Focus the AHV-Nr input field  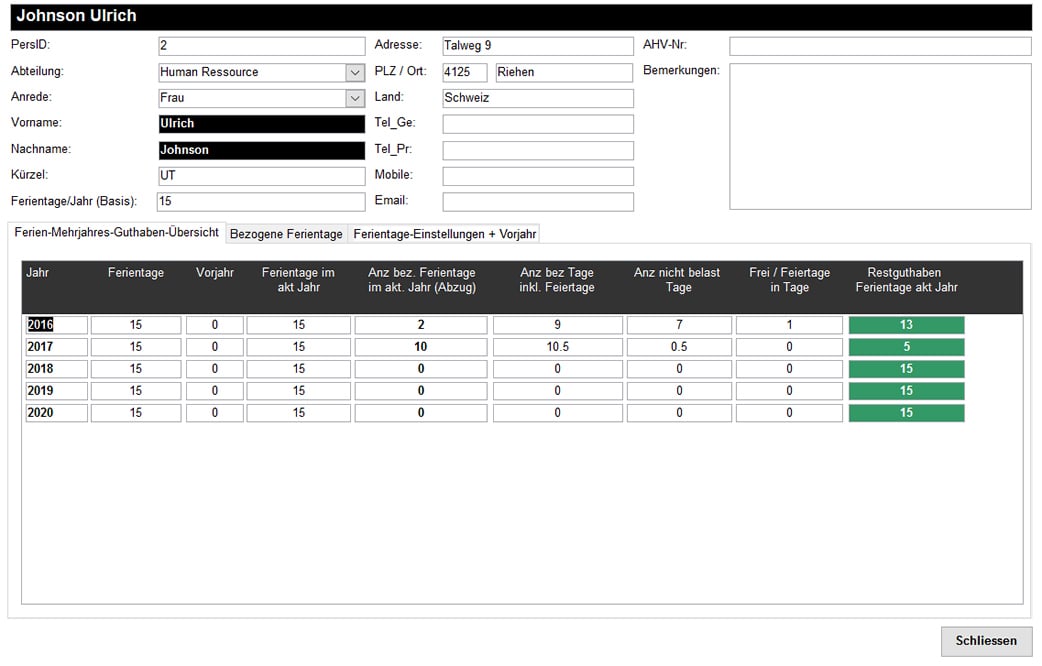tap(879, 46)
